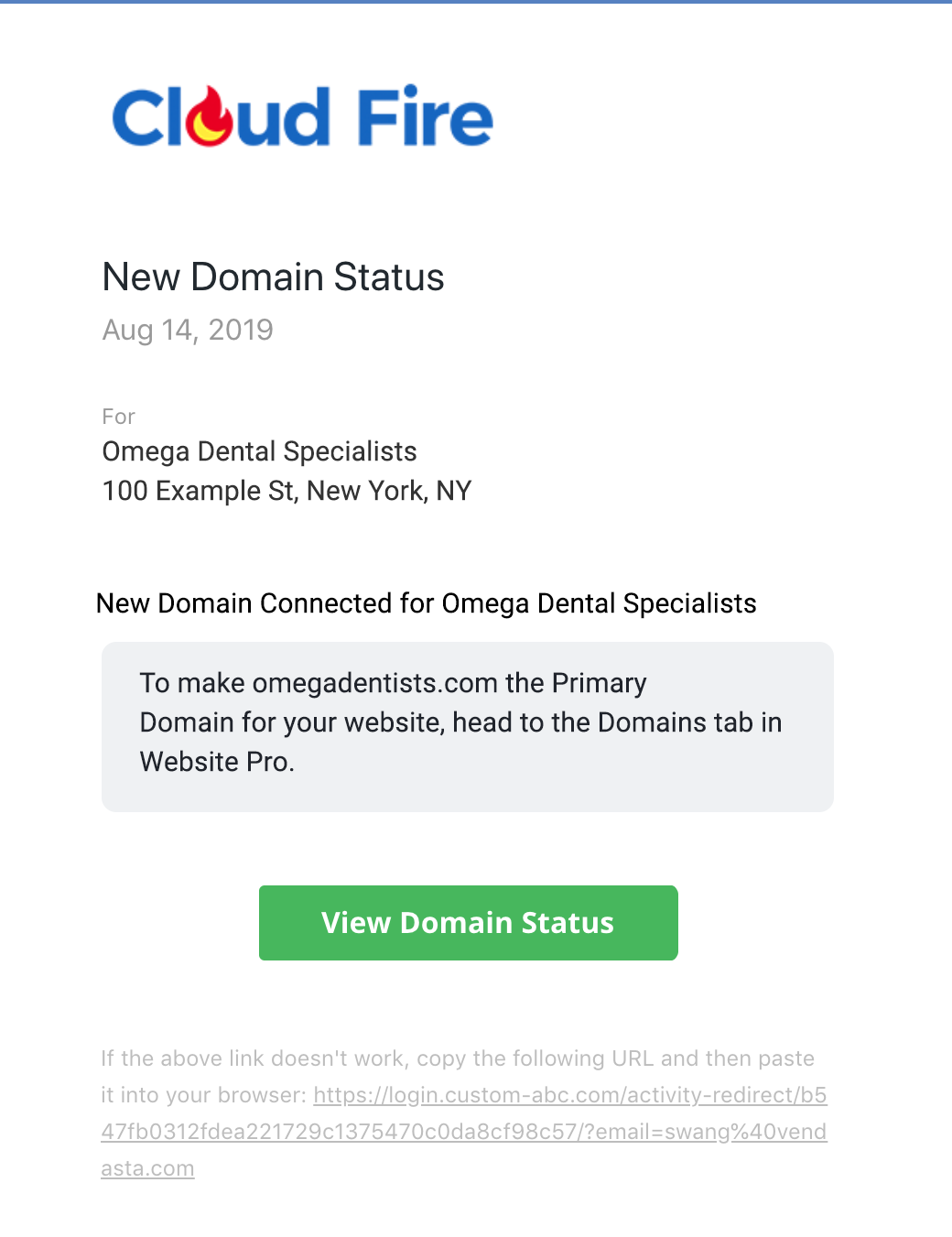Image resolution: width=952 pixels, height=1237 pixels.
Task: Click the flame icon in the Cloud Fire logo
Action: pos(212,115)
